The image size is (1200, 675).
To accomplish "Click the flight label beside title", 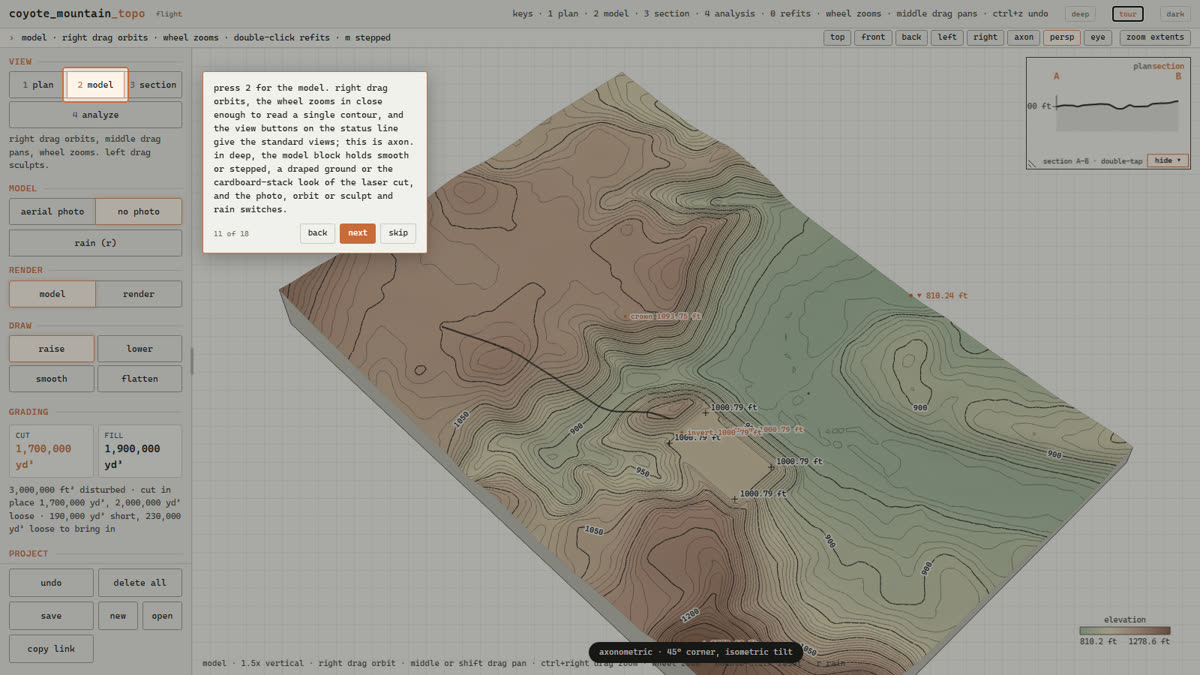I will (169, 15).
